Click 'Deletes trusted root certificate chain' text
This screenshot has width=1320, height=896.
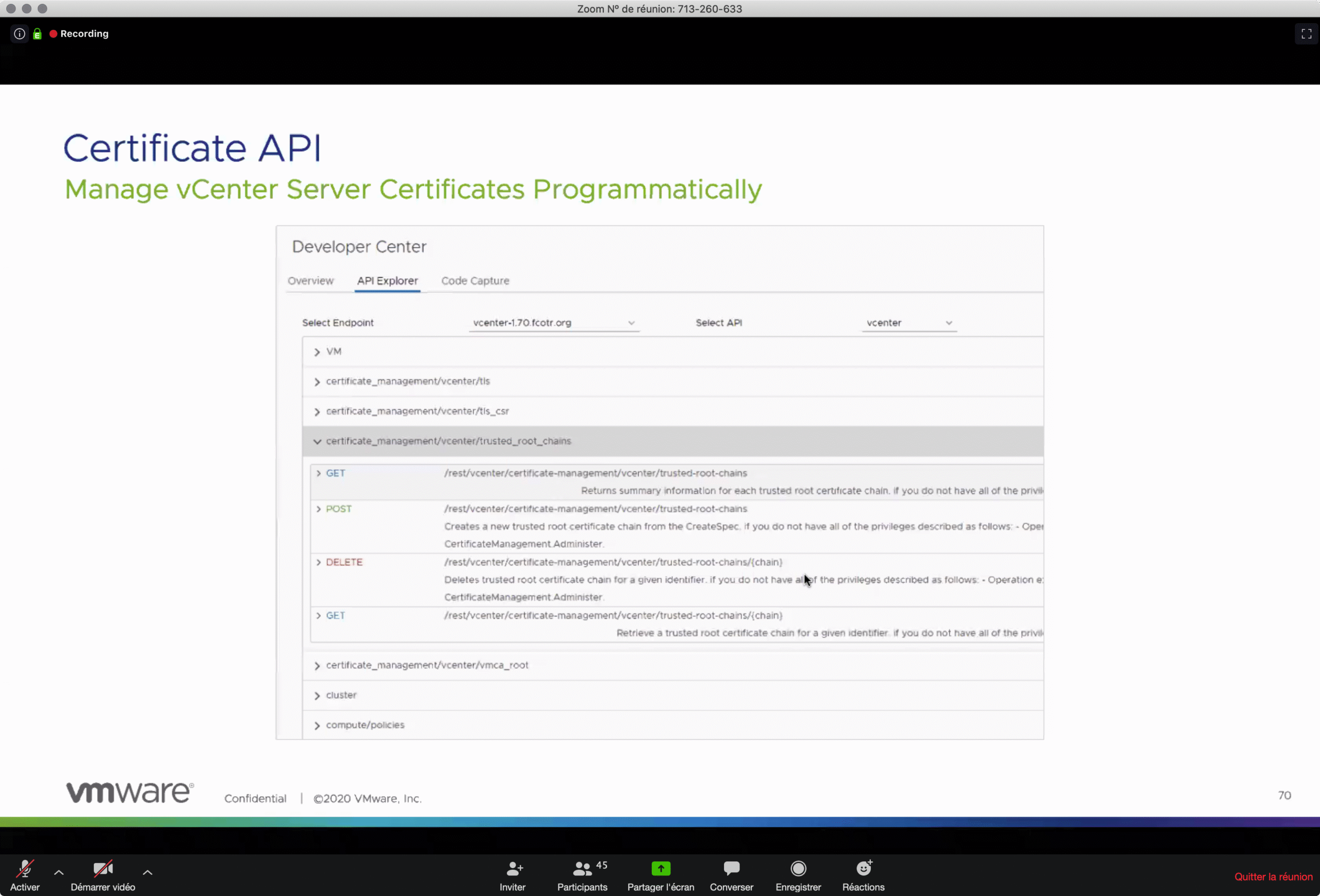coord(744,580)
